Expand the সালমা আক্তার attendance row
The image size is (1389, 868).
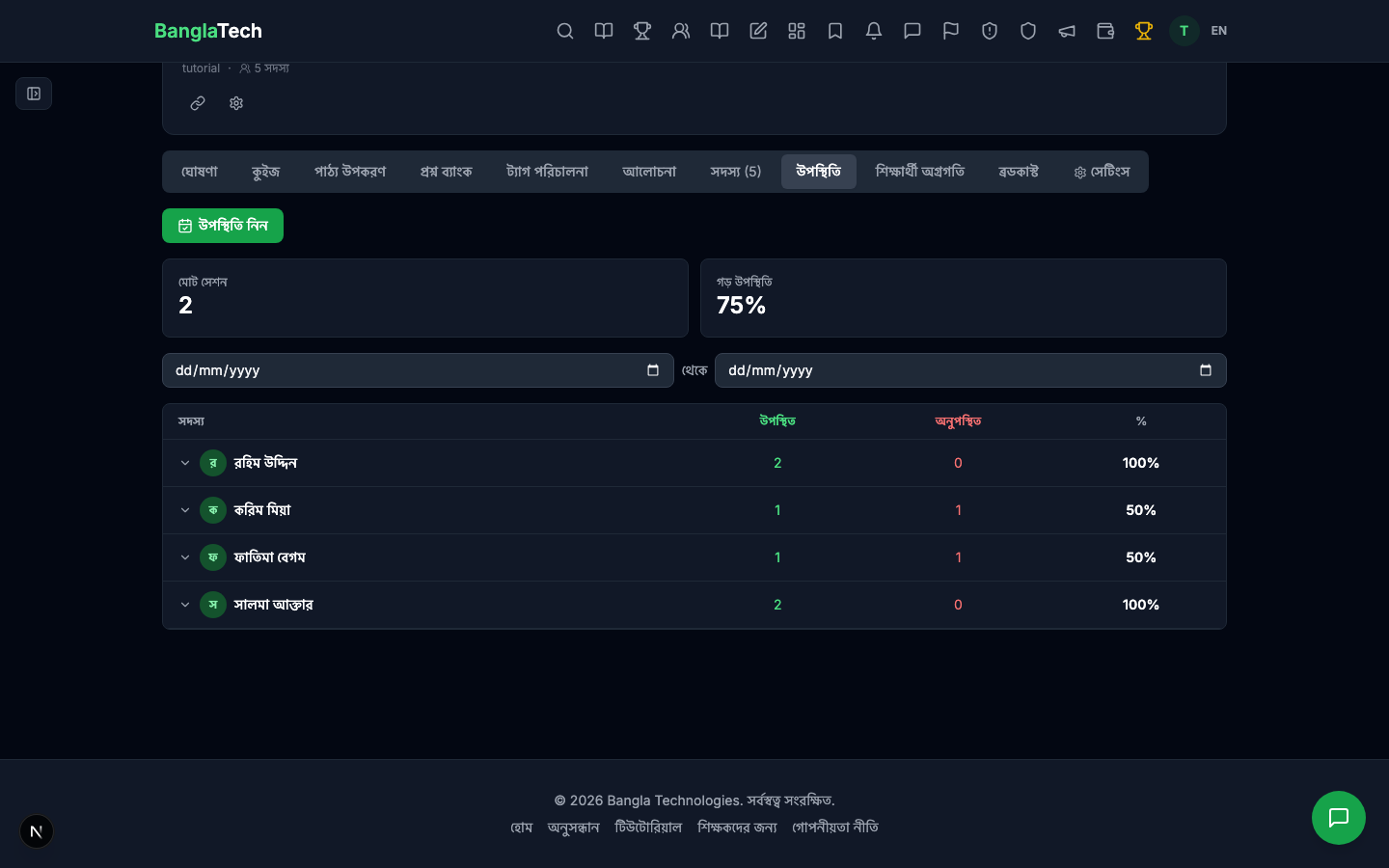[185, 605]
